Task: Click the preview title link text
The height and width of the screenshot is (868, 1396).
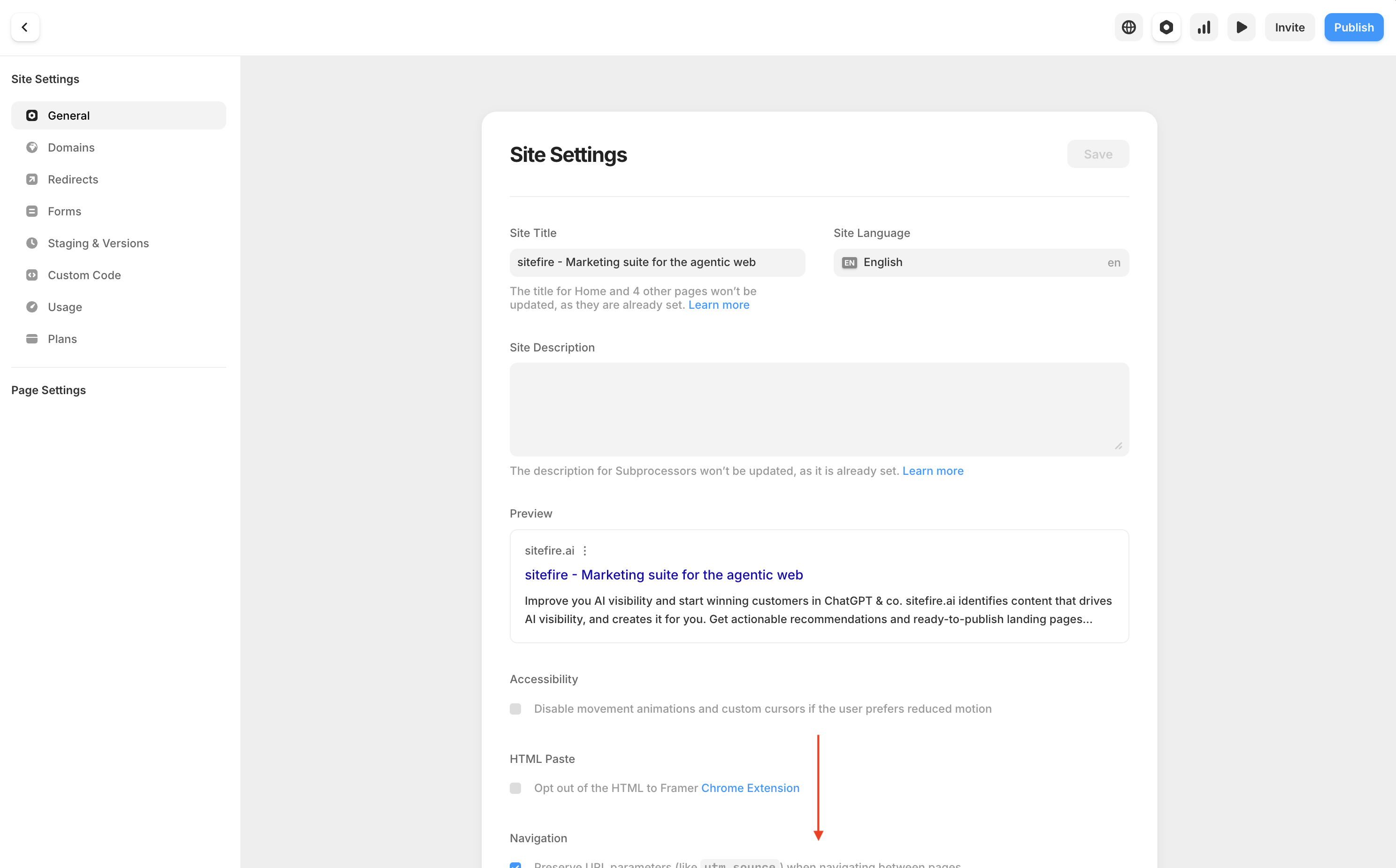Action: [663, 575]
